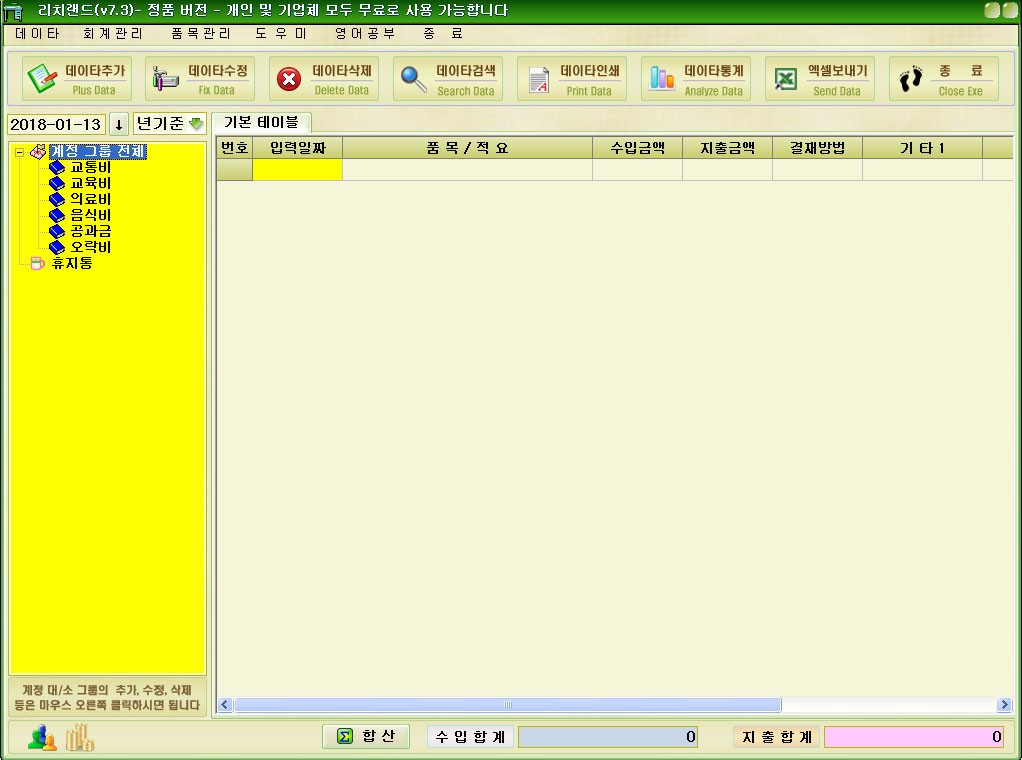Click the 데이타인쇄 (Print Data) icon
This screenshot has width=1022, height=760.
coord(539,79)
